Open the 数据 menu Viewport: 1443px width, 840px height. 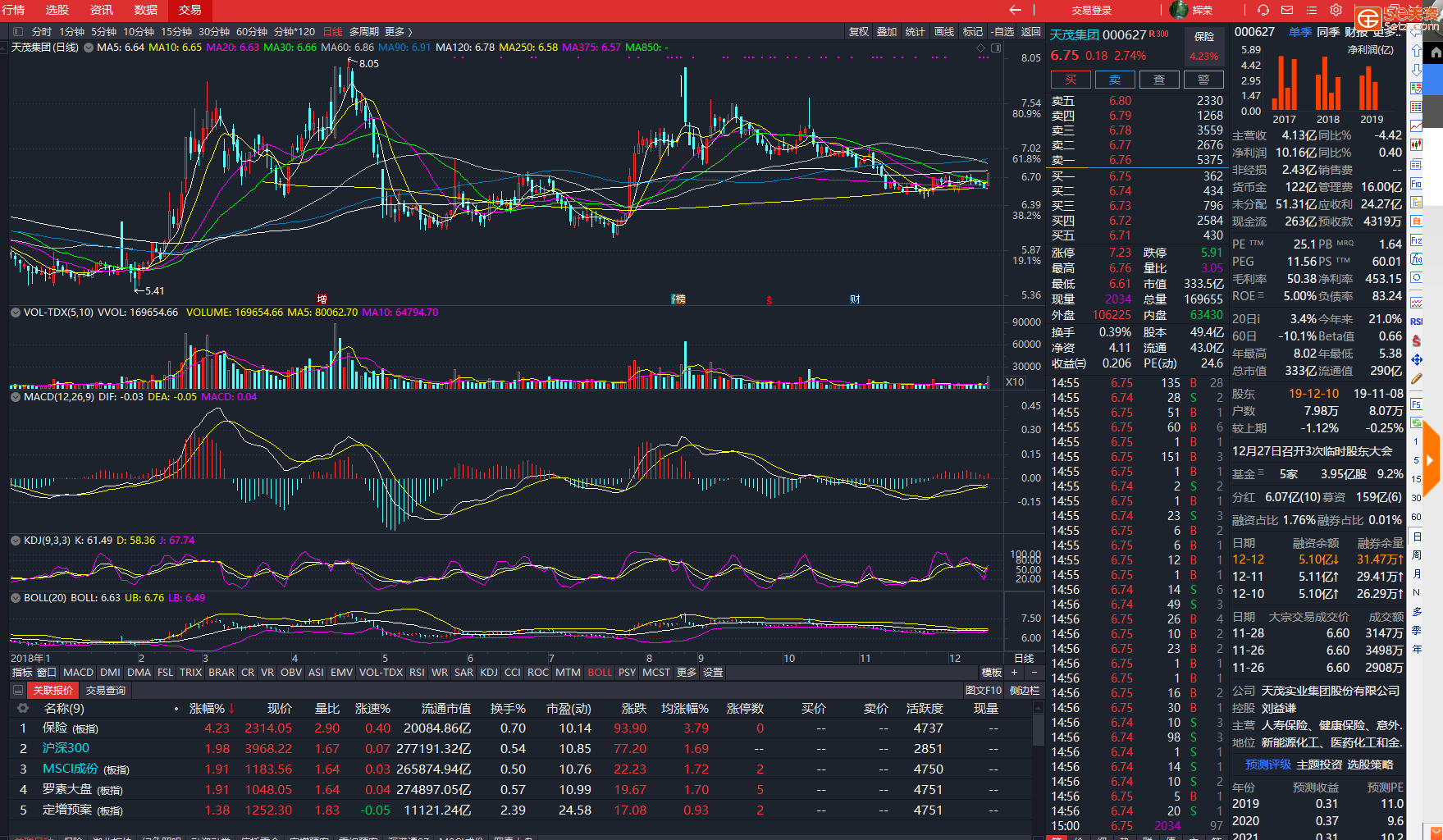pyautogui.click(x=146, y=10)
